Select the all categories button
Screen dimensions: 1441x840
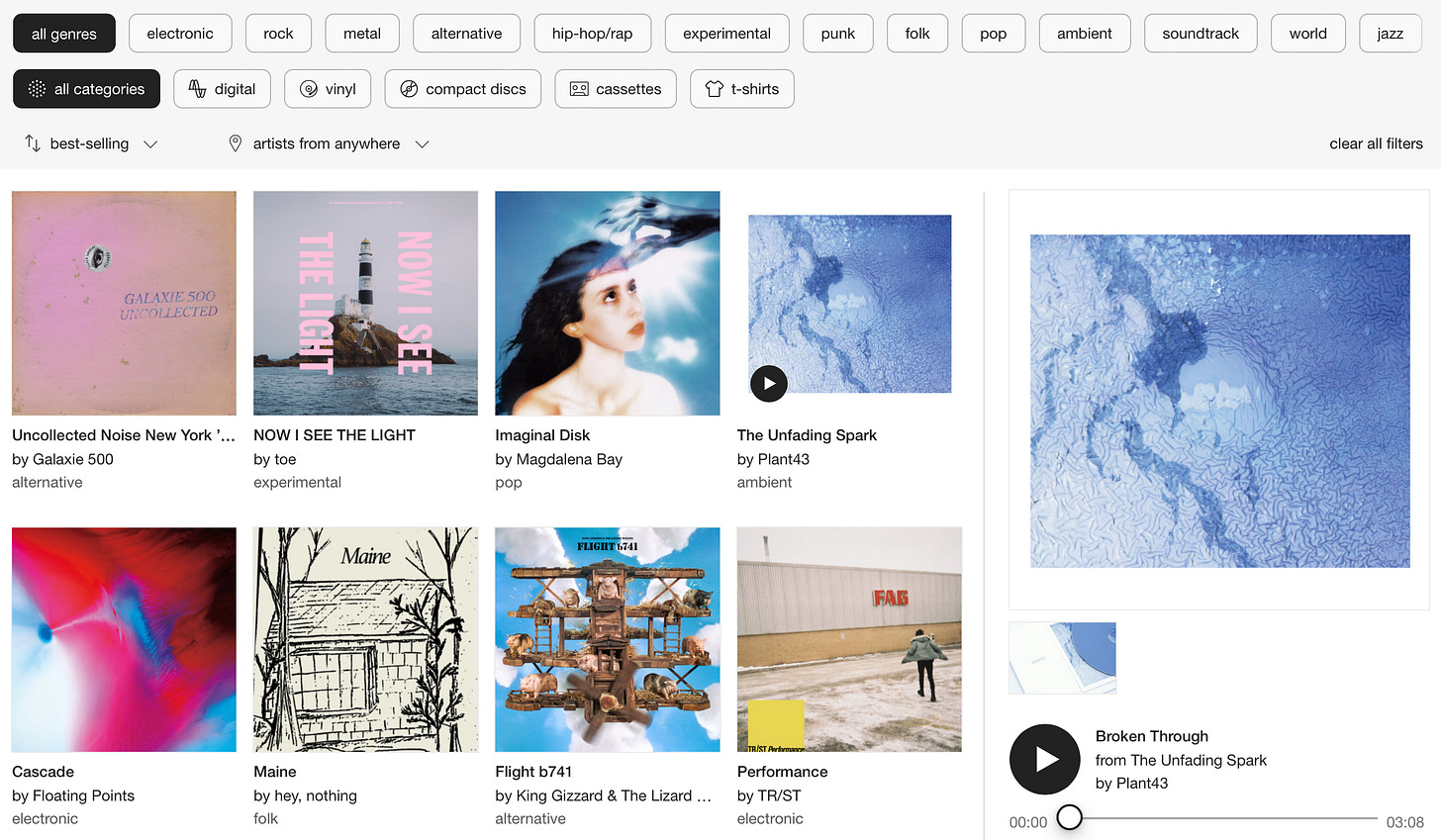(86, 89)
